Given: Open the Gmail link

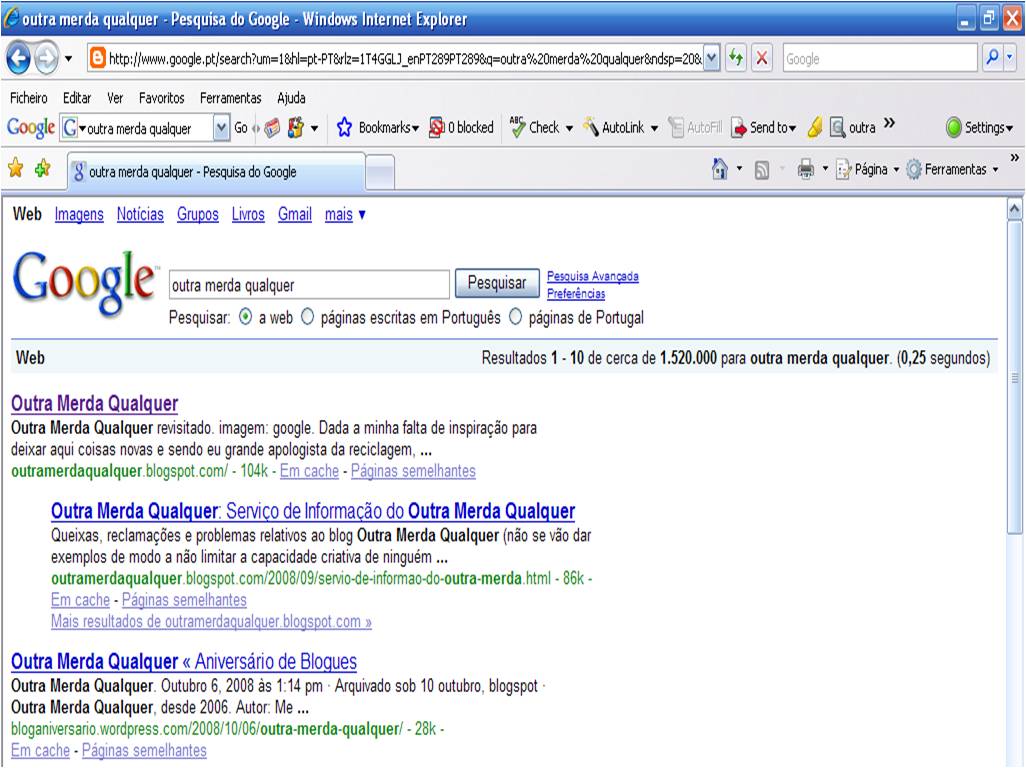Looking at the screenshot, I should point(294,215).
